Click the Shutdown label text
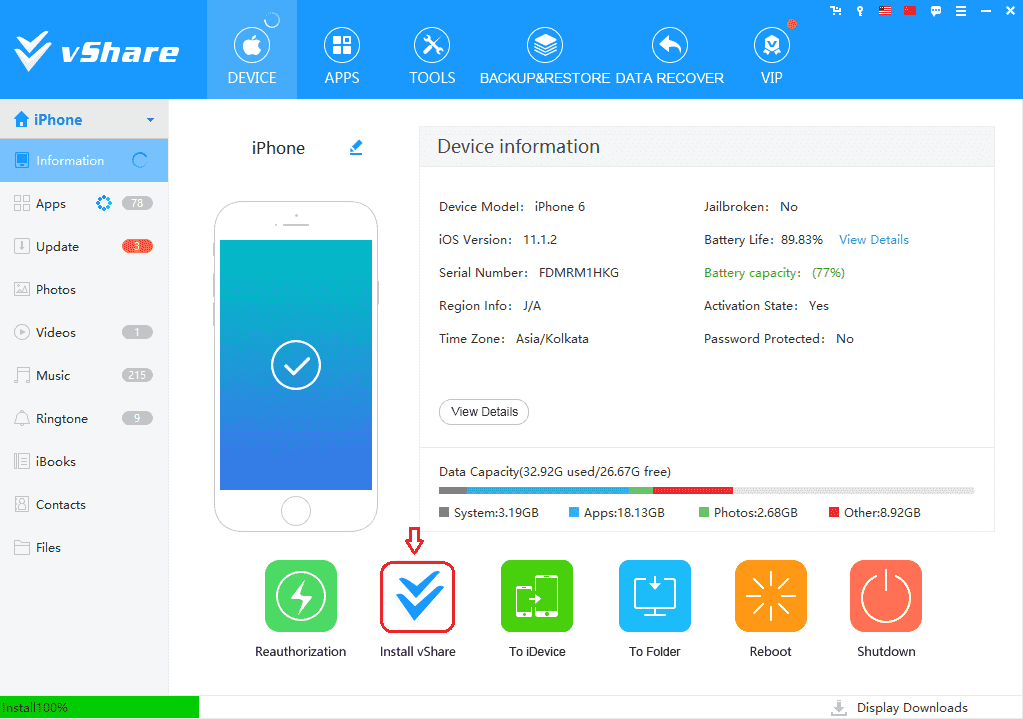The width and height of the screenshot is (1023, 719). click(x=886, y=652)
